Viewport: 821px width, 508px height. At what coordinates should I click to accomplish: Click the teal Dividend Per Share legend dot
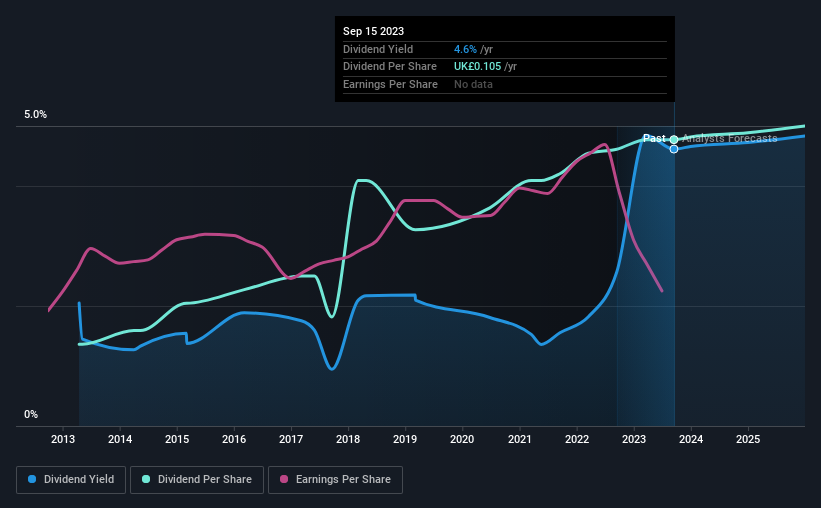point(146,479)
